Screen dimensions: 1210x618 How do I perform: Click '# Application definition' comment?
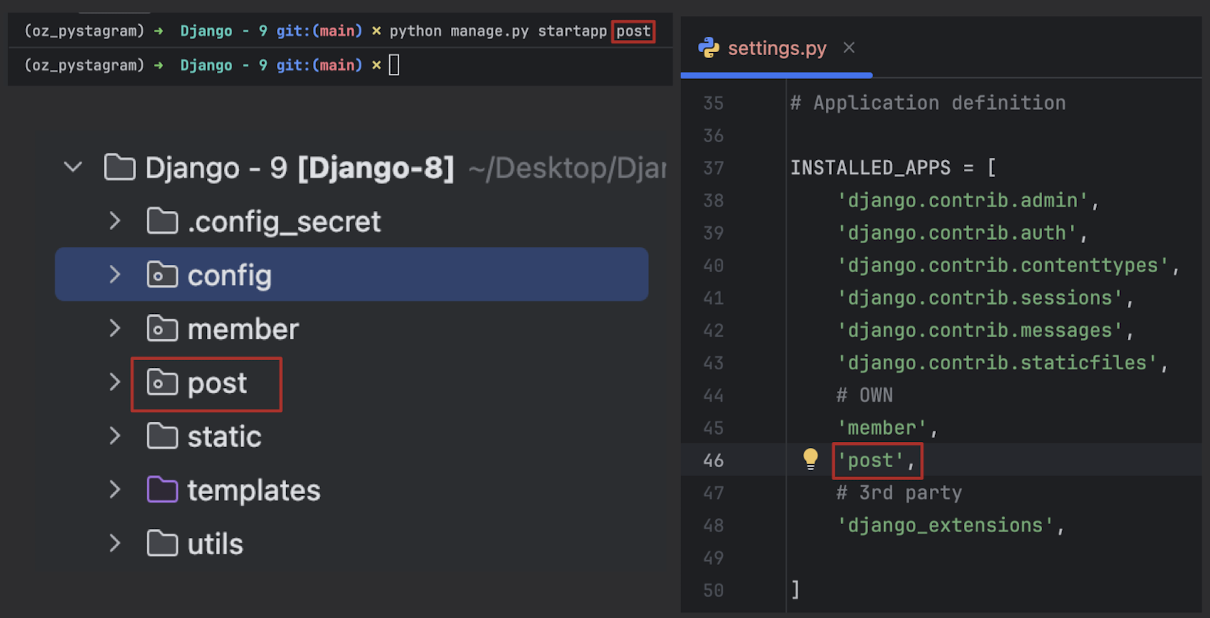tap(928, 103)
